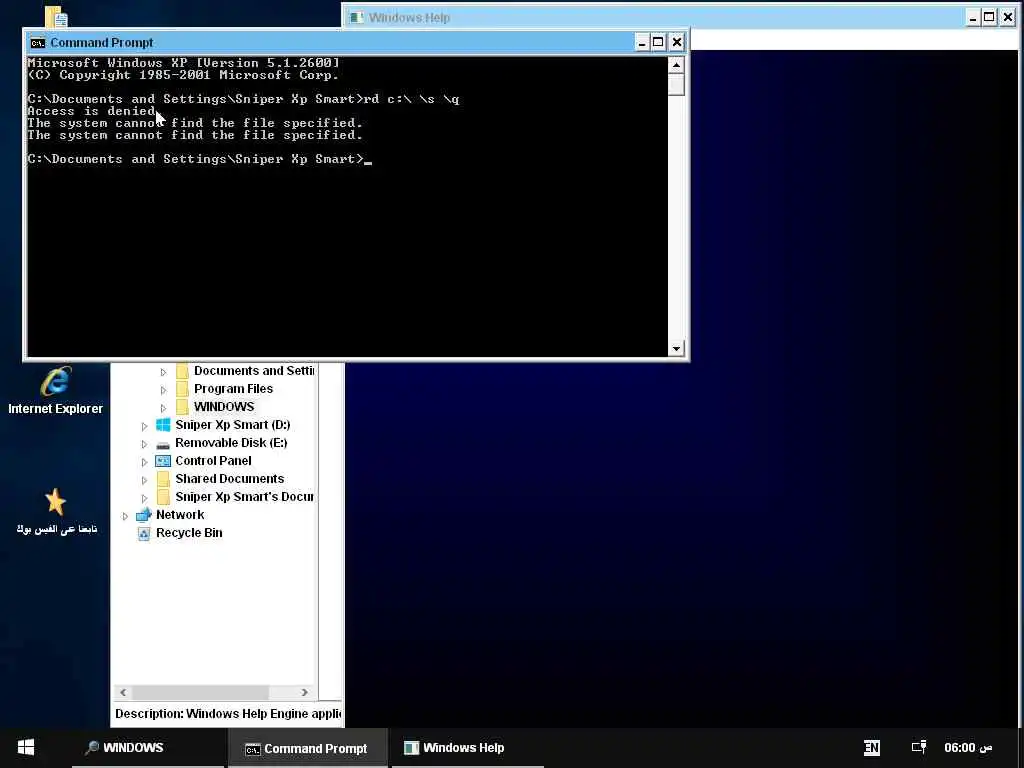Click the 'rd c:\ \s \q' command text
Screen dimensions: 1024x768
click(x=411, y=99)
